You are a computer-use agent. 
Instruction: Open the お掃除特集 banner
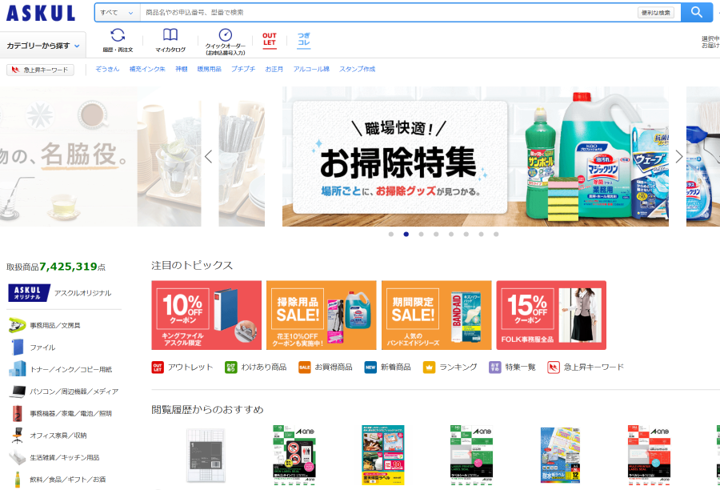point(475,157)
